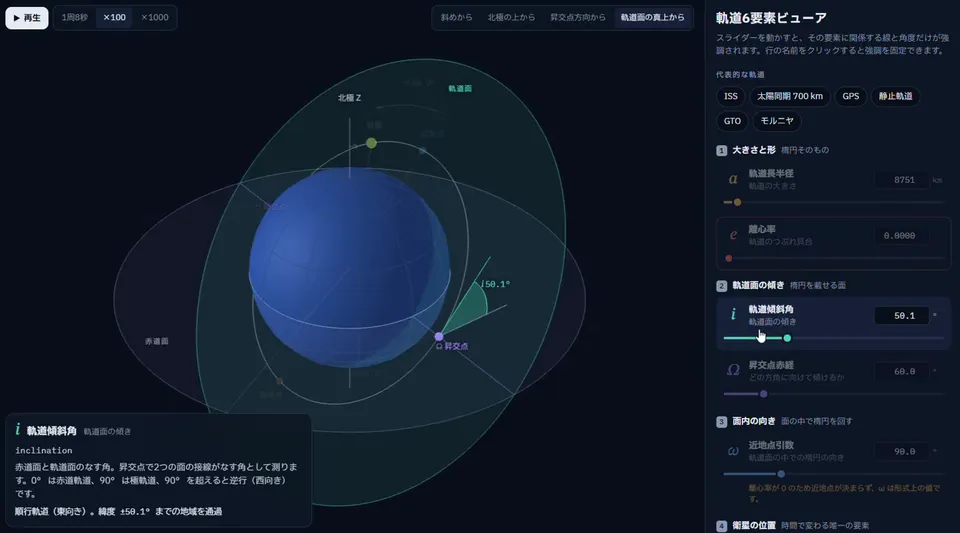
Task: Click the 離心率 slider handle
Action: pyautogui.click(x=729, y=258)
